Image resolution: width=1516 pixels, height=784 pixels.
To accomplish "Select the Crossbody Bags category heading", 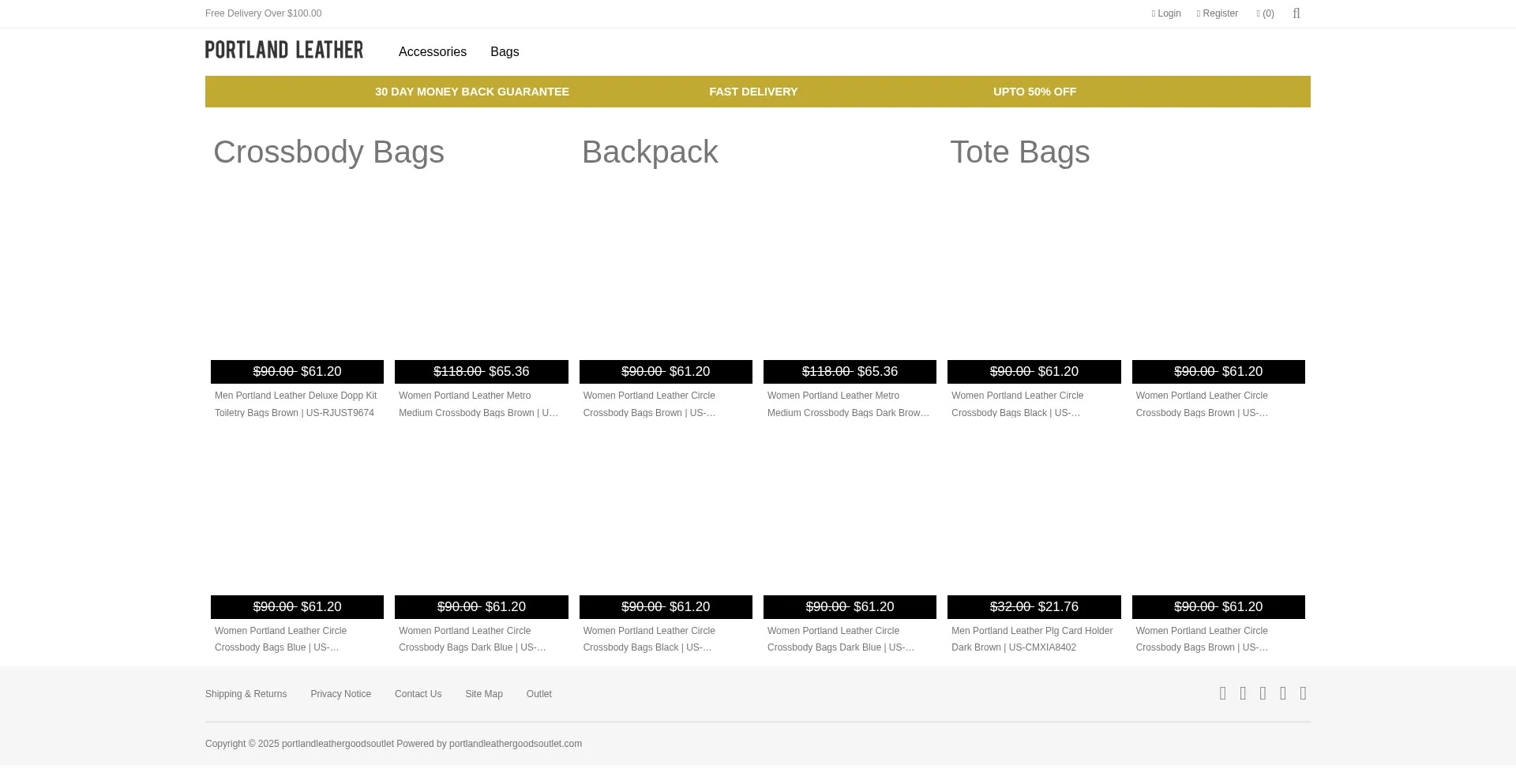I will click(328, 152).
